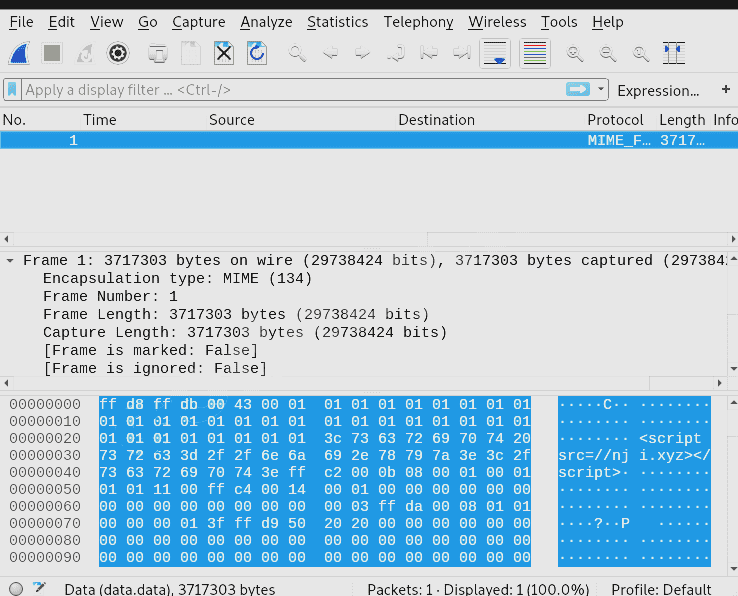This screenshot has width=738, height=596.
Task: Click the expert information circle icon
Action: click(16, 588)
